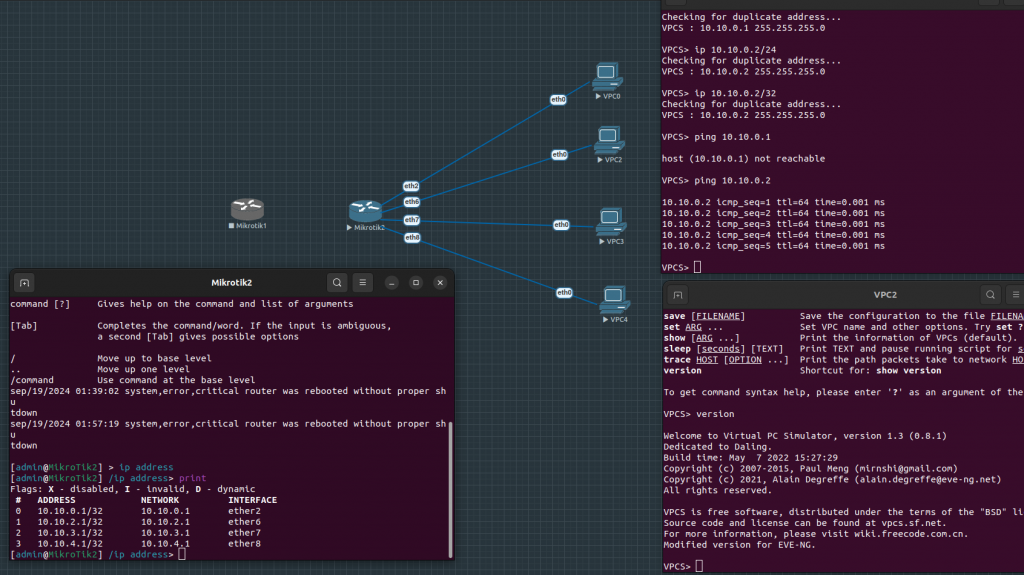Click the VPC2 window title
The width and height of the screenshot is (1024, 575).
tap(885, 295)
